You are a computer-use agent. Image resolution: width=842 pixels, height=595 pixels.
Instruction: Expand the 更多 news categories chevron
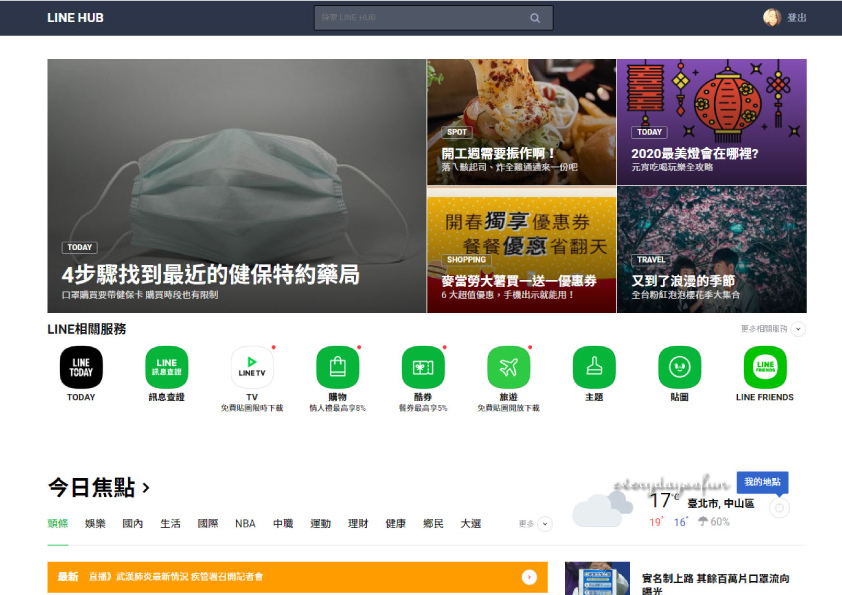tap(545, 524)
